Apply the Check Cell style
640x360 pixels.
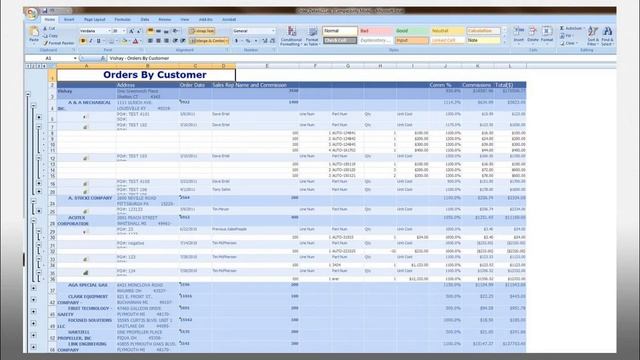[x=340, y=40]
